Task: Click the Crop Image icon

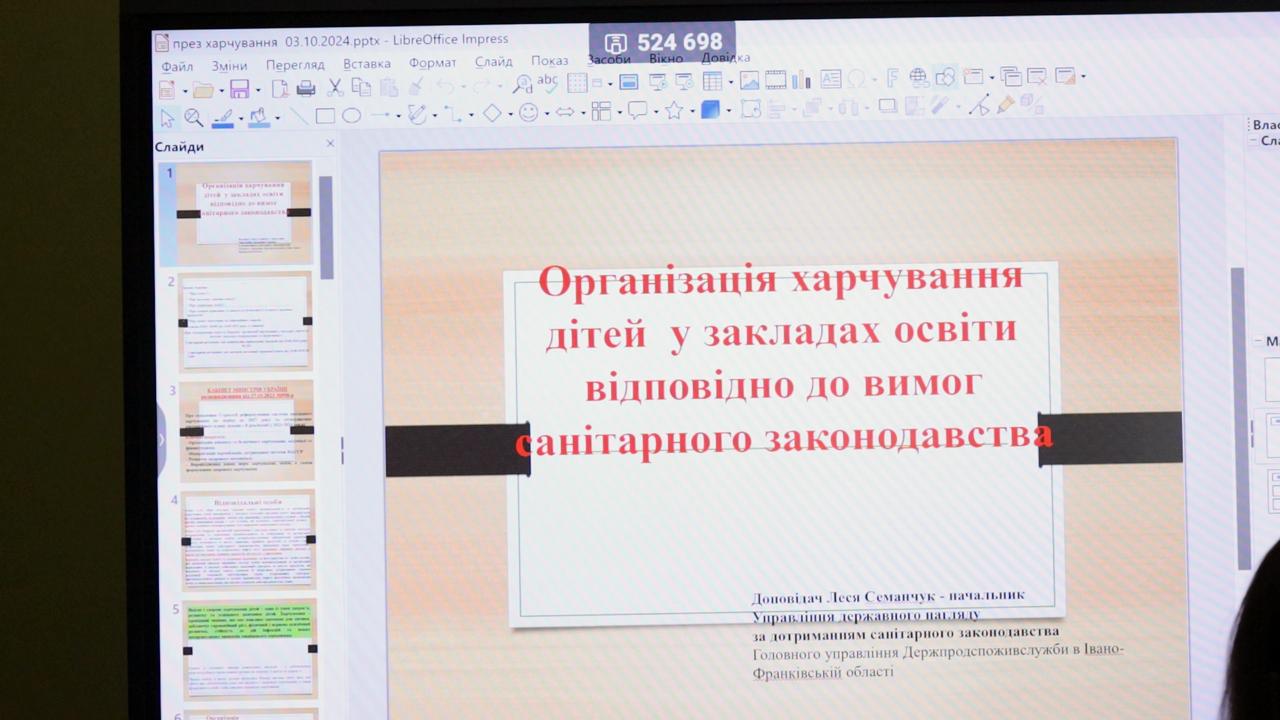Action: 913,105
